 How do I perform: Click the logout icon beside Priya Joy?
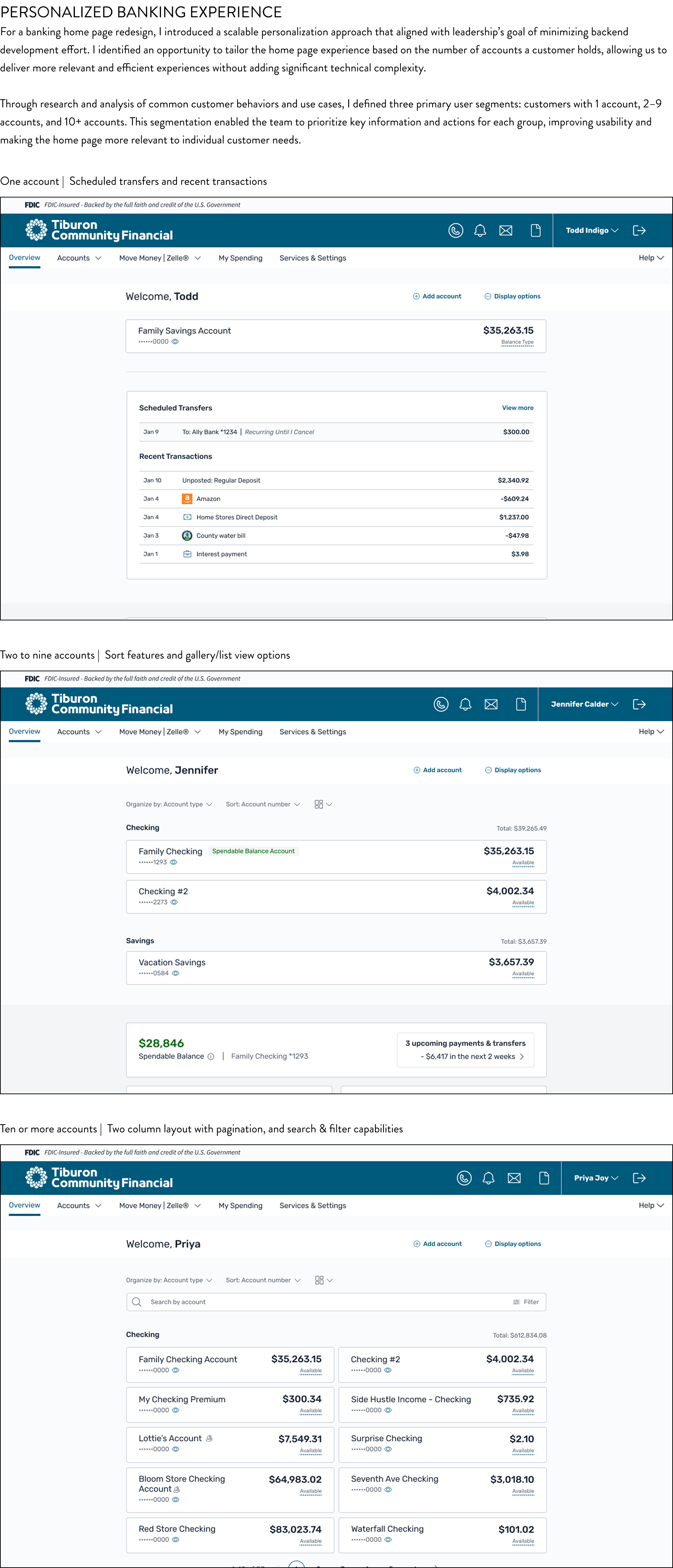(639, 1178)
